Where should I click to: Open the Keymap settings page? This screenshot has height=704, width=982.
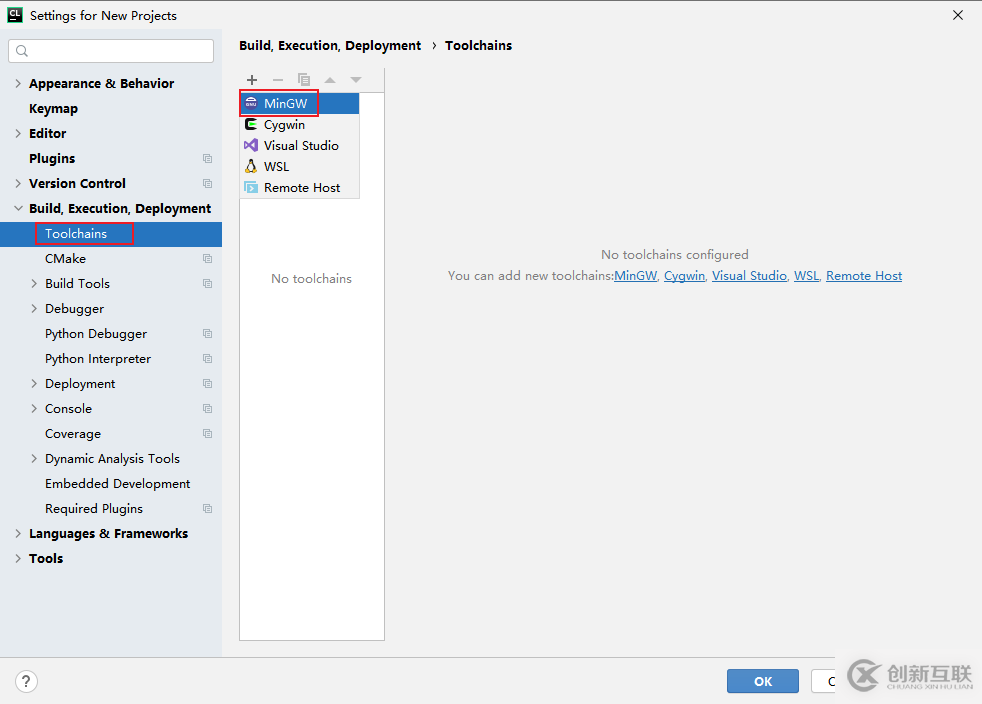pyautogui.click(x=53, y=108)
